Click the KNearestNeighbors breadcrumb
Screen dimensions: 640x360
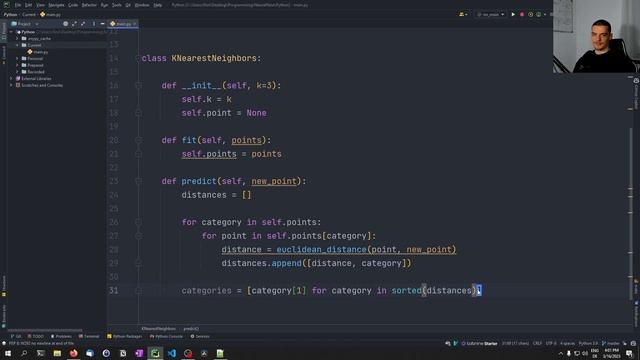158,329
